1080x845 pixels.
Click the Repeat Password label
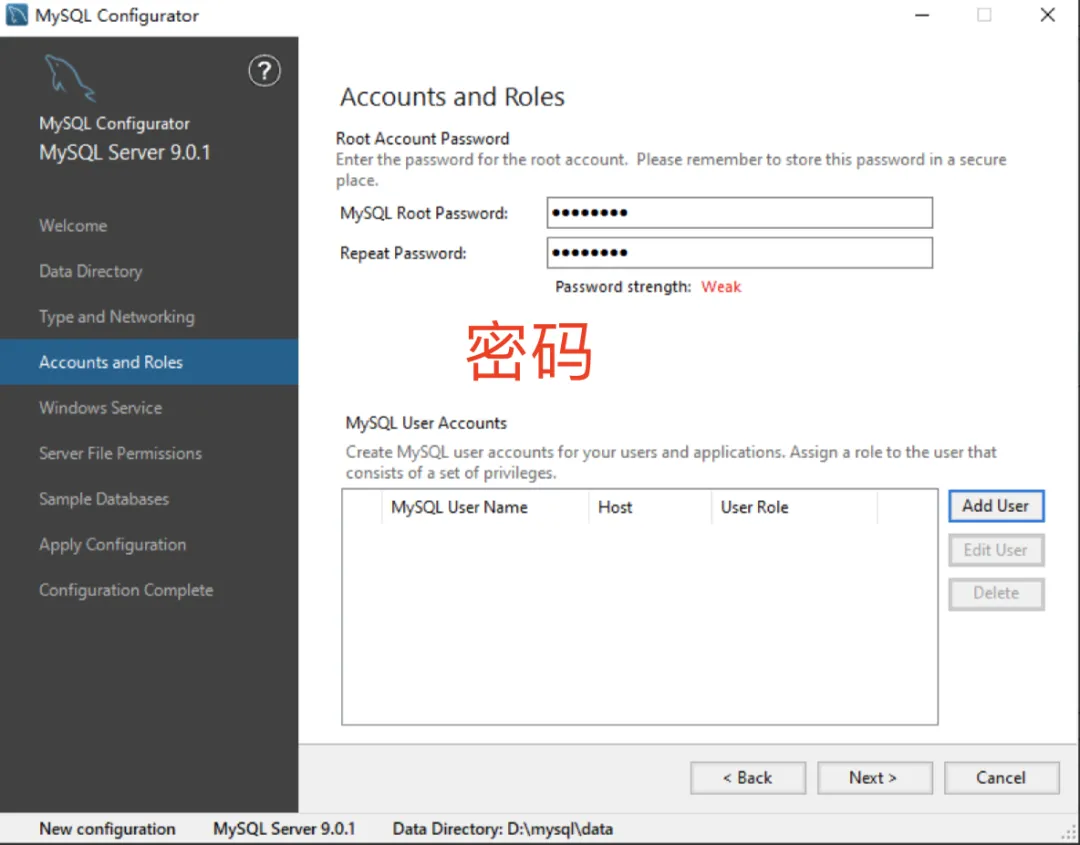pyautogui.click(x=403, y=253)
